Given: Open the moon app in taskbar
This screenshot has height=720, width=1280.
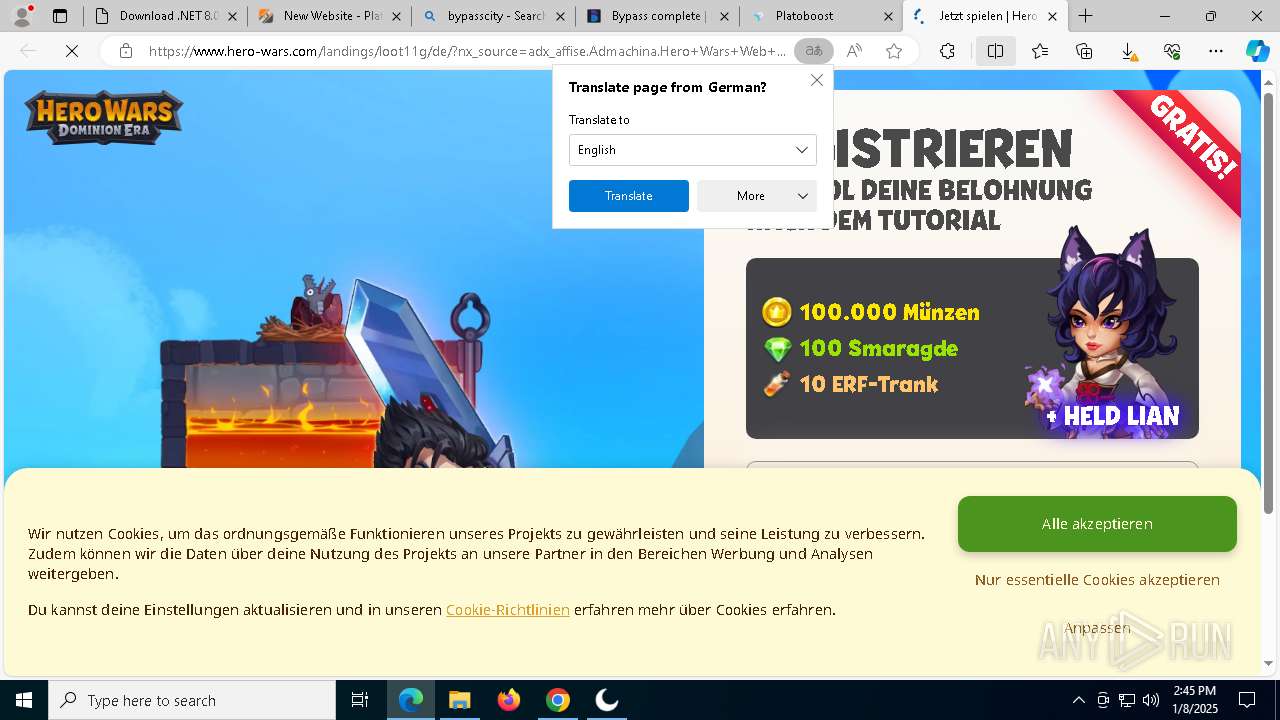Looking at the screenshot, I should [607, 700].
